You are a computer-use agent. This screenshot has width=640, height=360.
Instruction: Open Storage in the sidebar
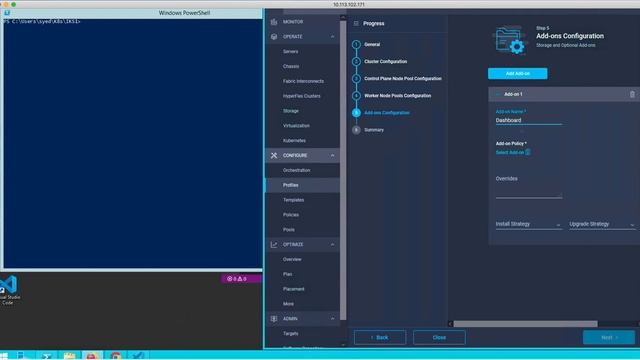(x=290, y=111)
